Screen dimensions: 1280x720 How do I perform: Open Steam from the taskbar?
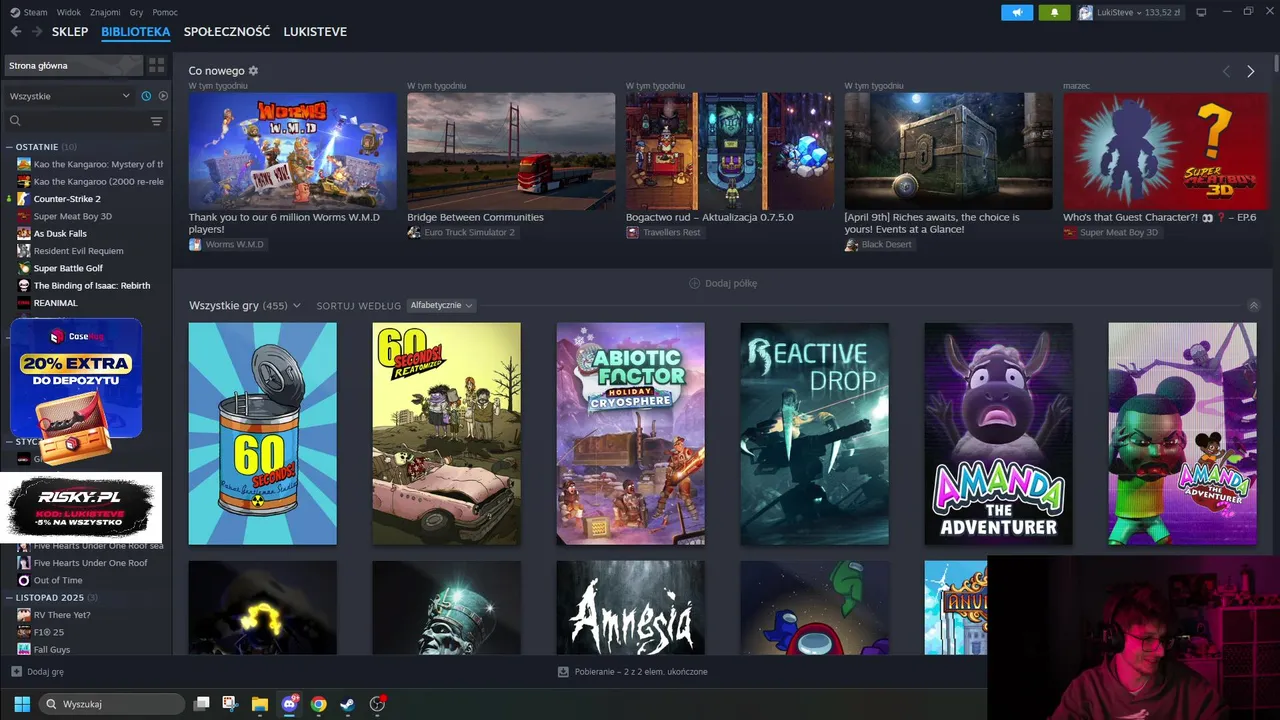click(x=347, y=704)
